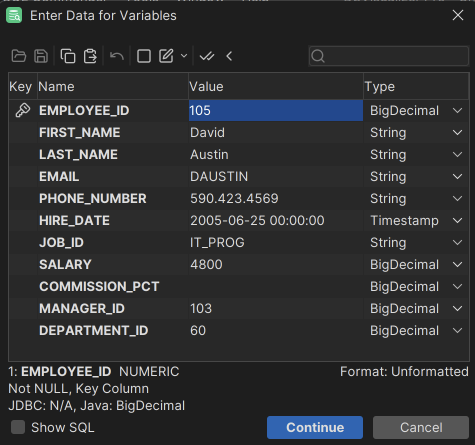475x445 pixels.
Task: Select the SALARY row name
Action: click(65, 264)
